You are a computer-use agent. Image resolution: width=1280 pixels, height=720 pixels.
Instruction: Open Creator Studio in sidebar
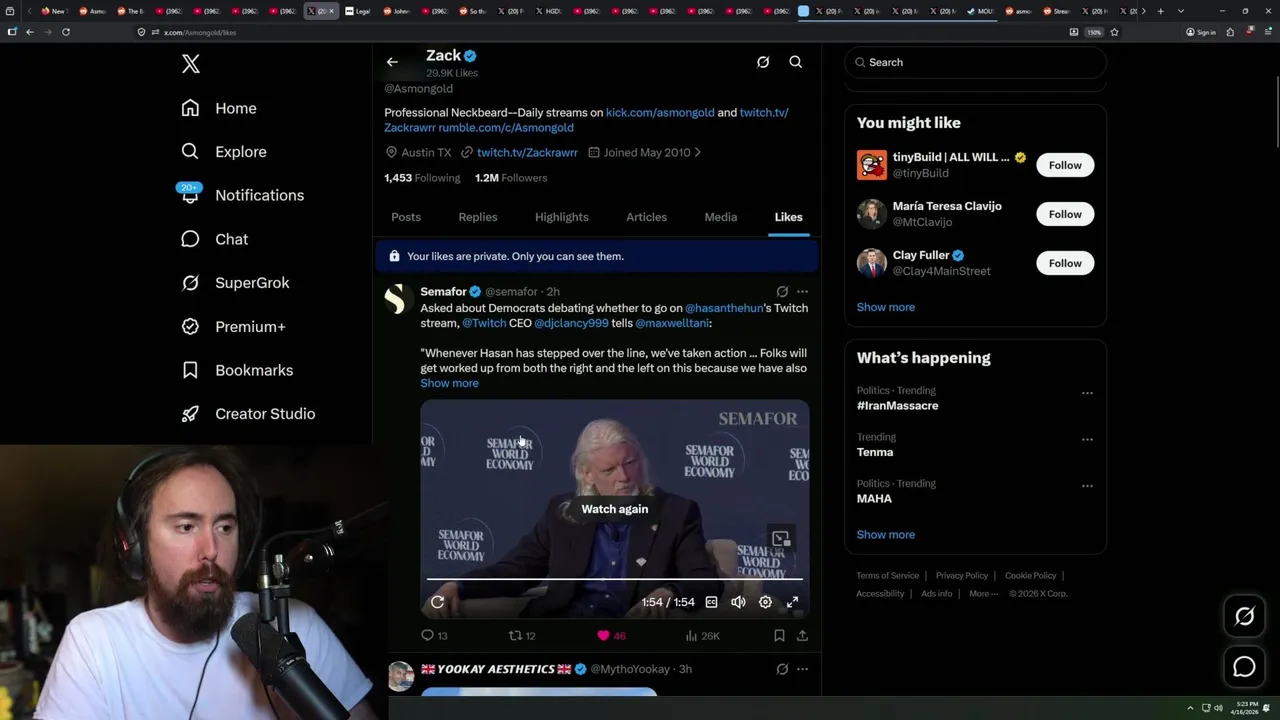[248, 414]
